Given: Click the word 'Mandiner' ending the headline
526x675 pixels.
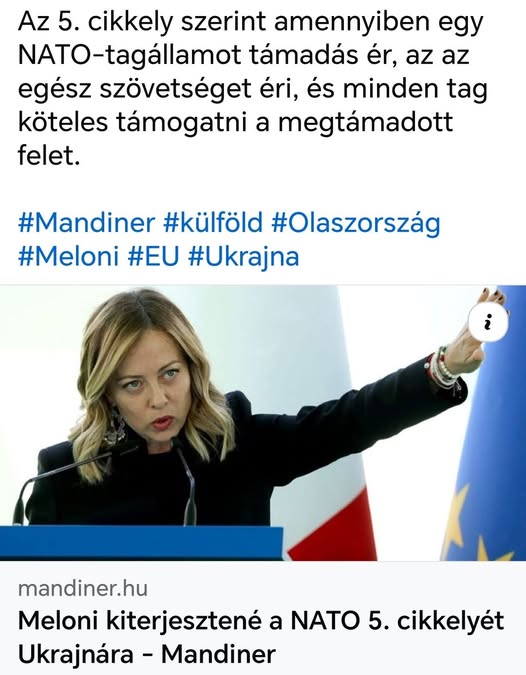Looking at the screenshot, I should [x=218, y=654].
